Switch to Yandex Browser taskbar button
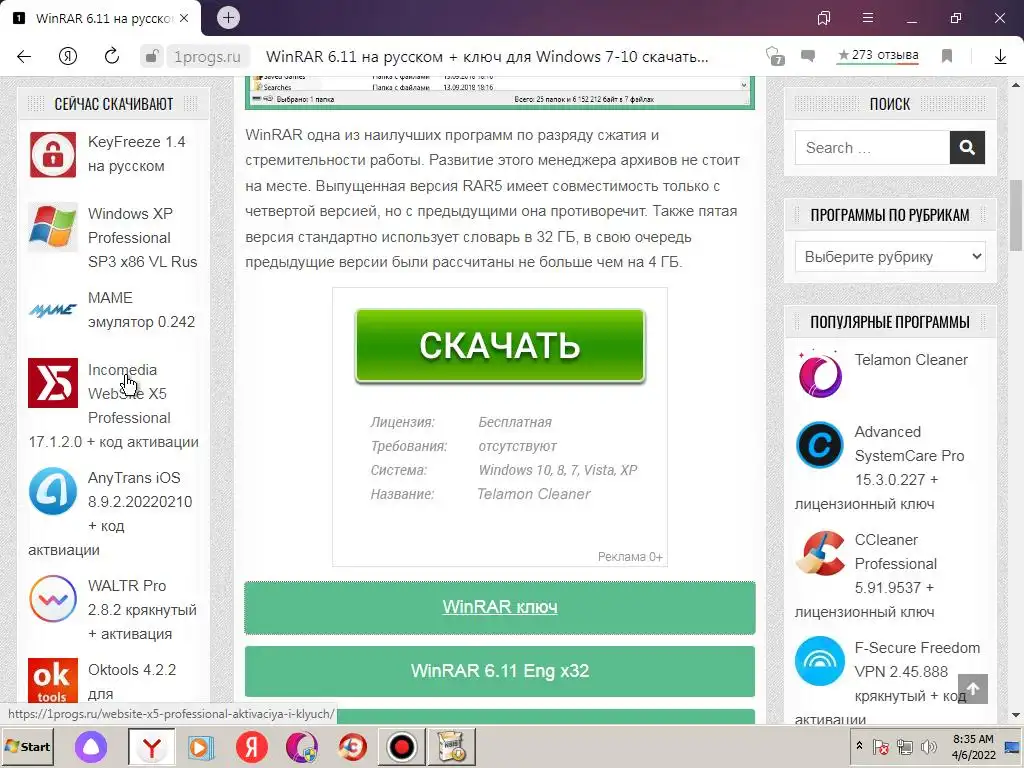 (x=152, y=746)
